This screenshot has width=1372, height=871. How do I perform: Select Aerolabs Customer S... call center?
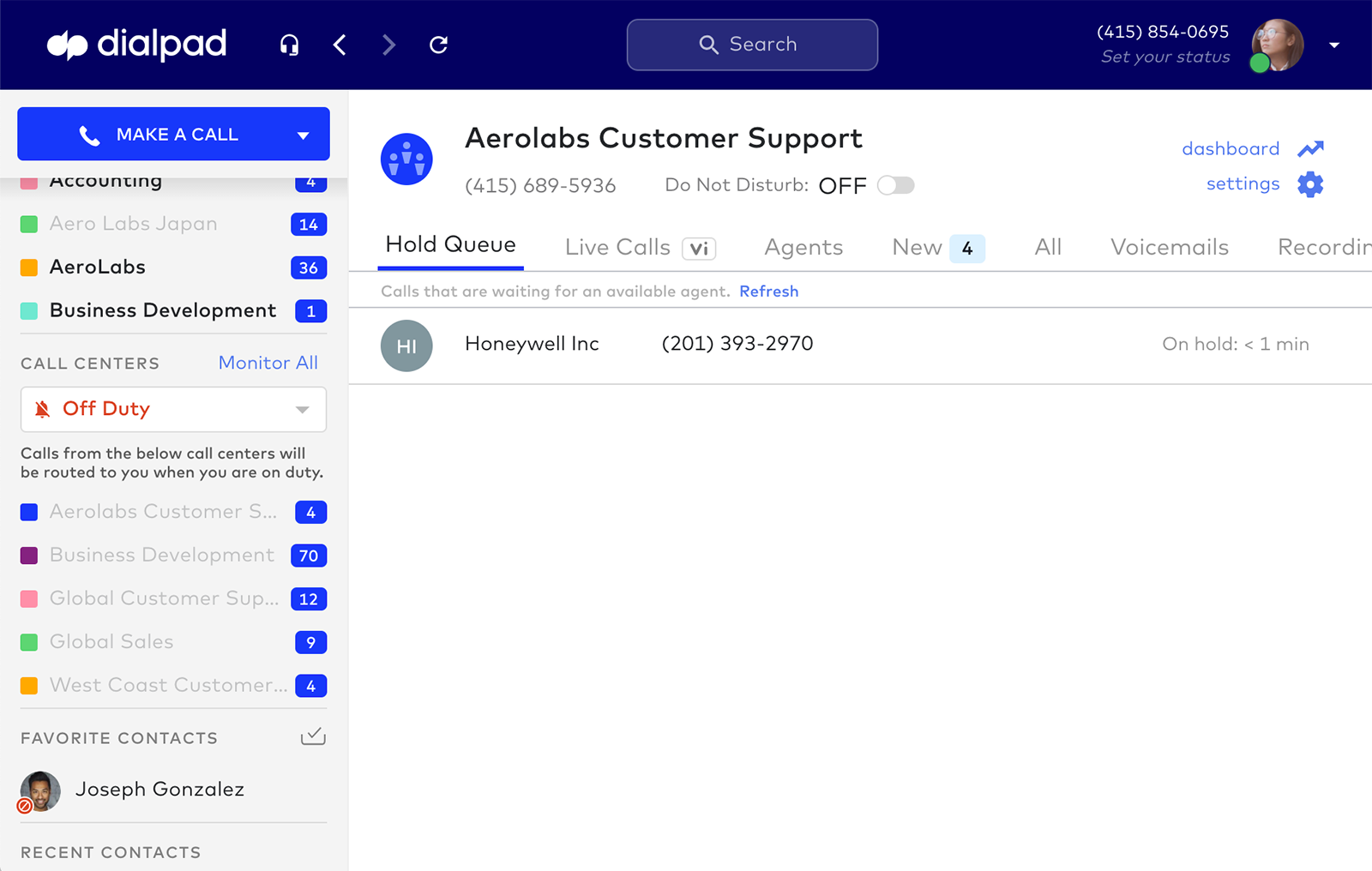pos(173,512)
